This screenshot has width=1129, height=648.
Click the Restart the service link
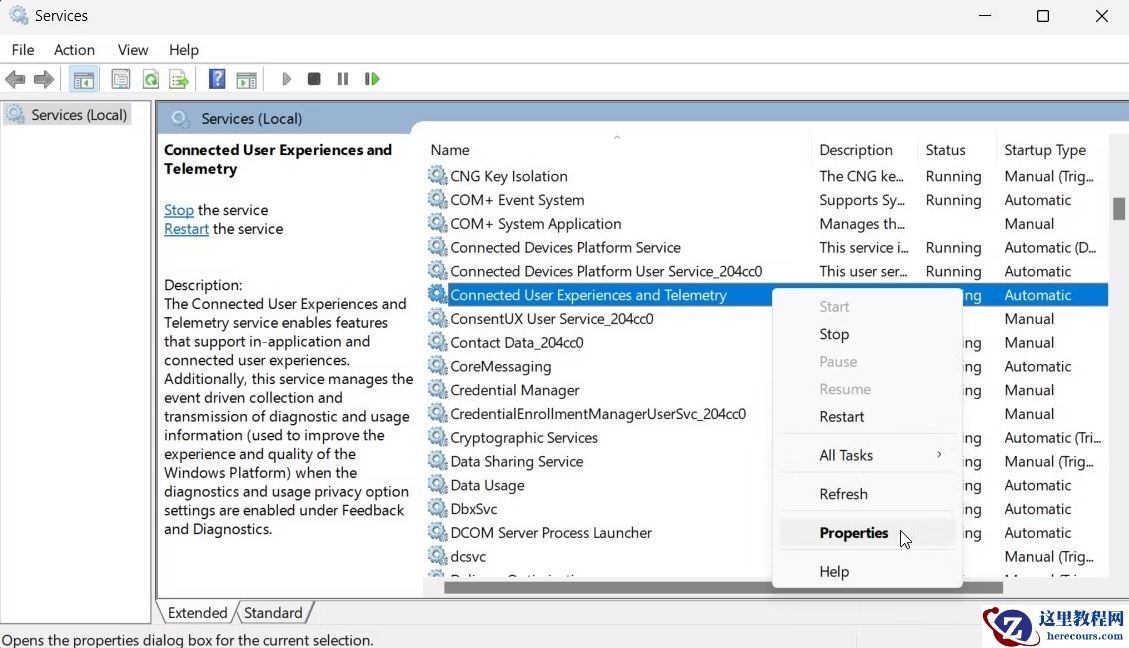click(186, 229)
